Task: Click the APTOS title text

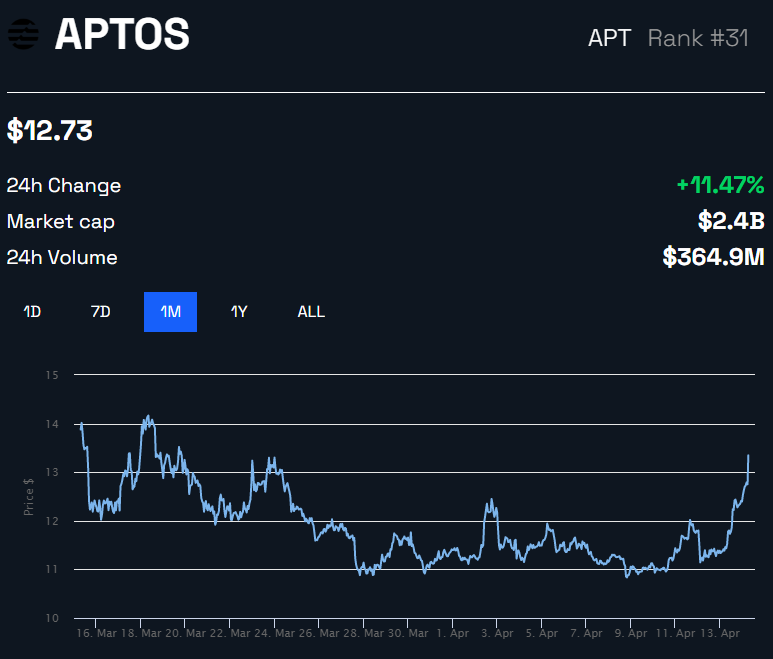Action: click(x=122, y=34)
